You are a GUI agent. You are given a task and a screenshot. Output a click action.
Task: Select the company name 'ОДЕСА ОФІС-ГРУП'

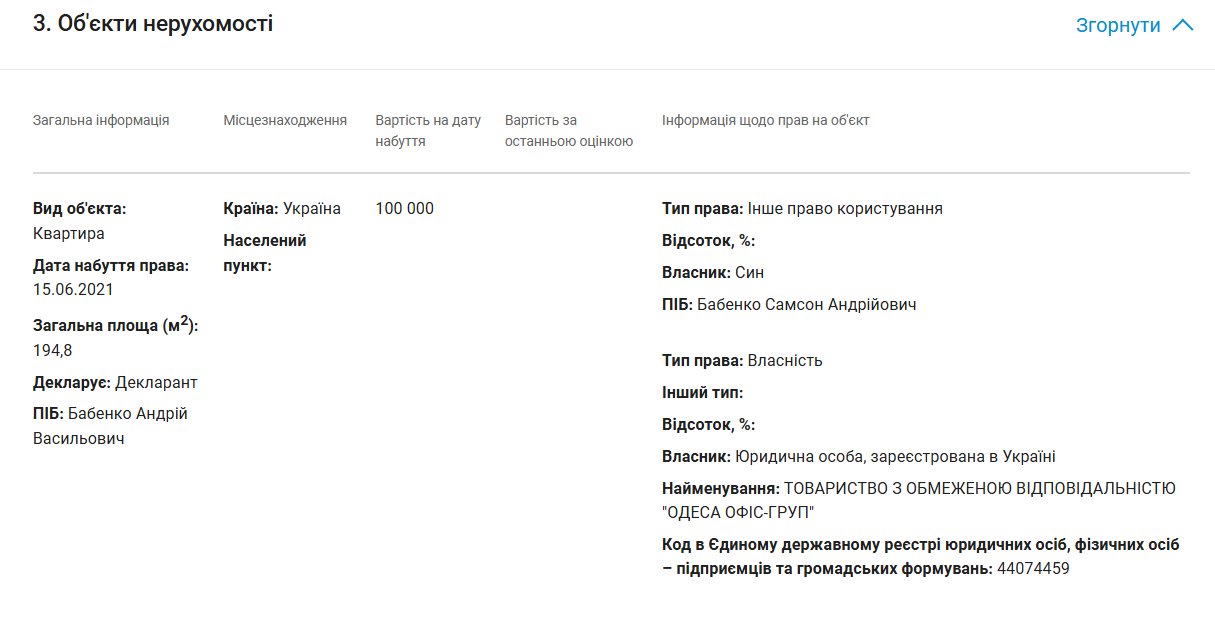[x=738, y=512]
